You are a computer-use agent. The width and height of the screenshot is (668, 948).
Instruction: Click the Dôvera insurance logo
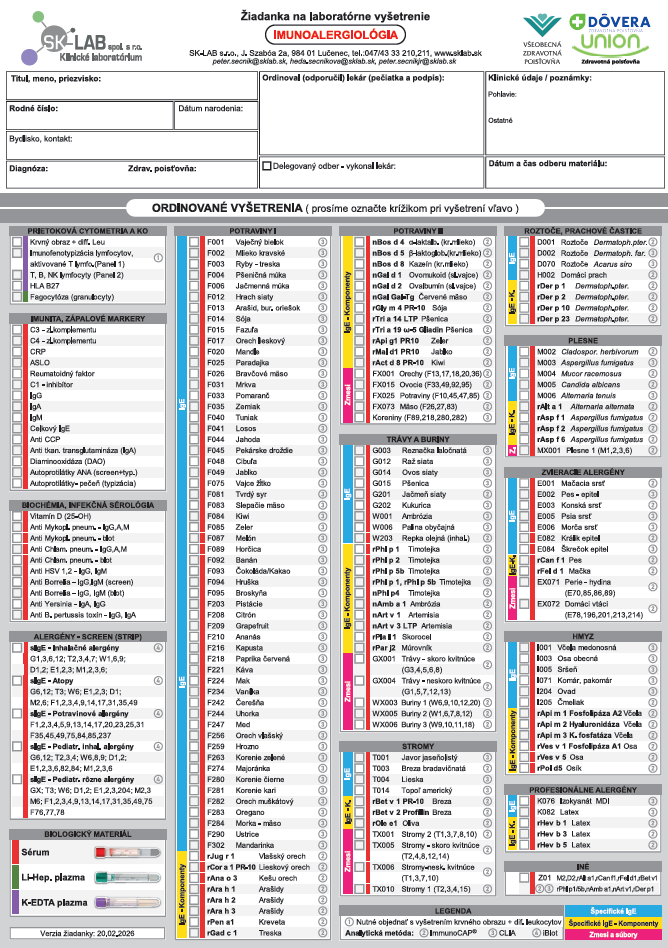point(611,21)
